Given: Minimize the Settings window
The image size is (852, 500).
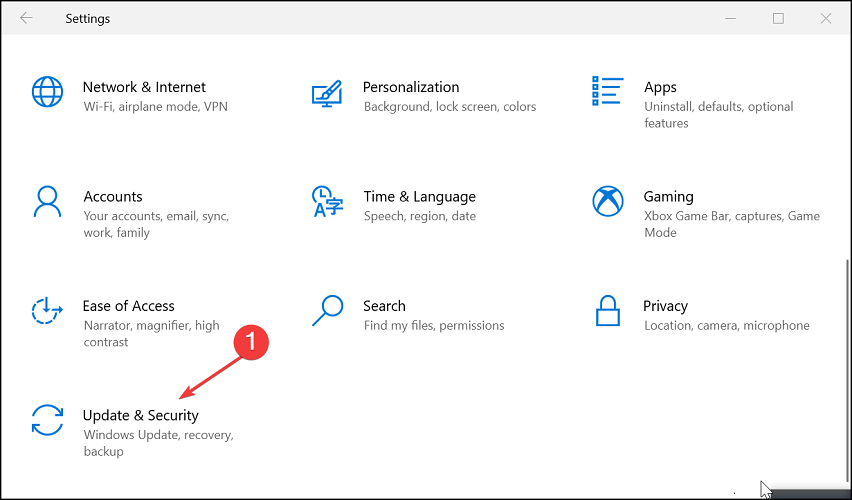Looking at the screenshot, I should (x=731, y=18).
